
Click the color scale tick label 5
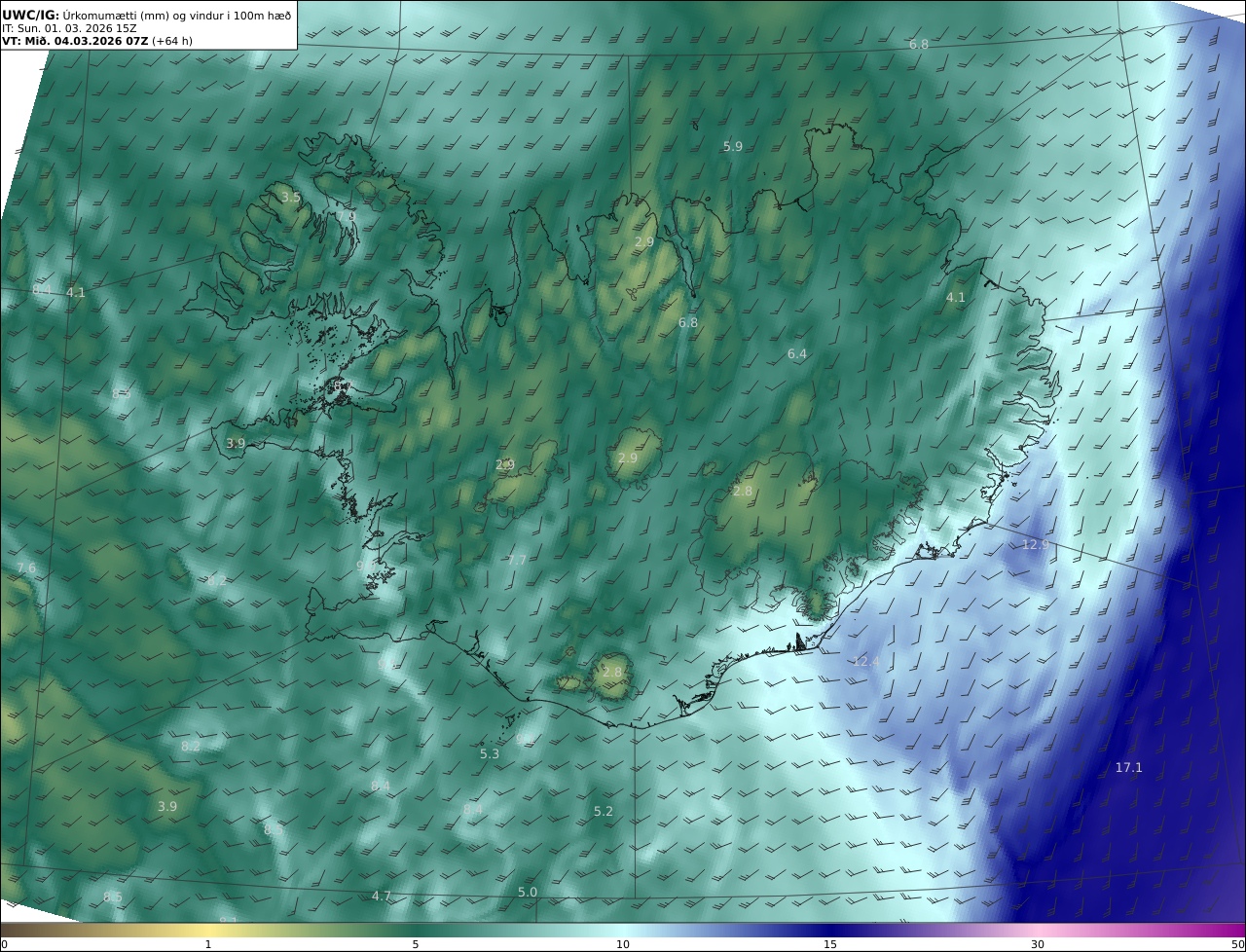416,944
